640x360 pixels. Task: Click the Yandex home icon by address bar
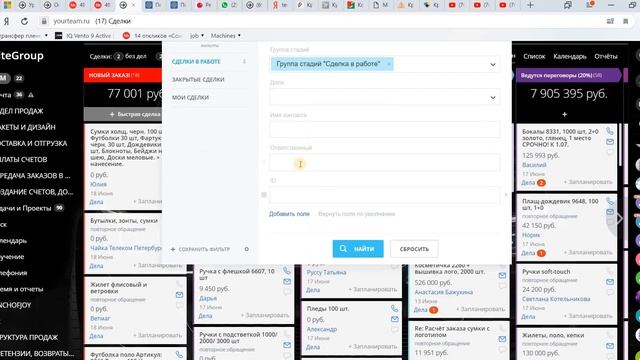(x=6, y=21)
